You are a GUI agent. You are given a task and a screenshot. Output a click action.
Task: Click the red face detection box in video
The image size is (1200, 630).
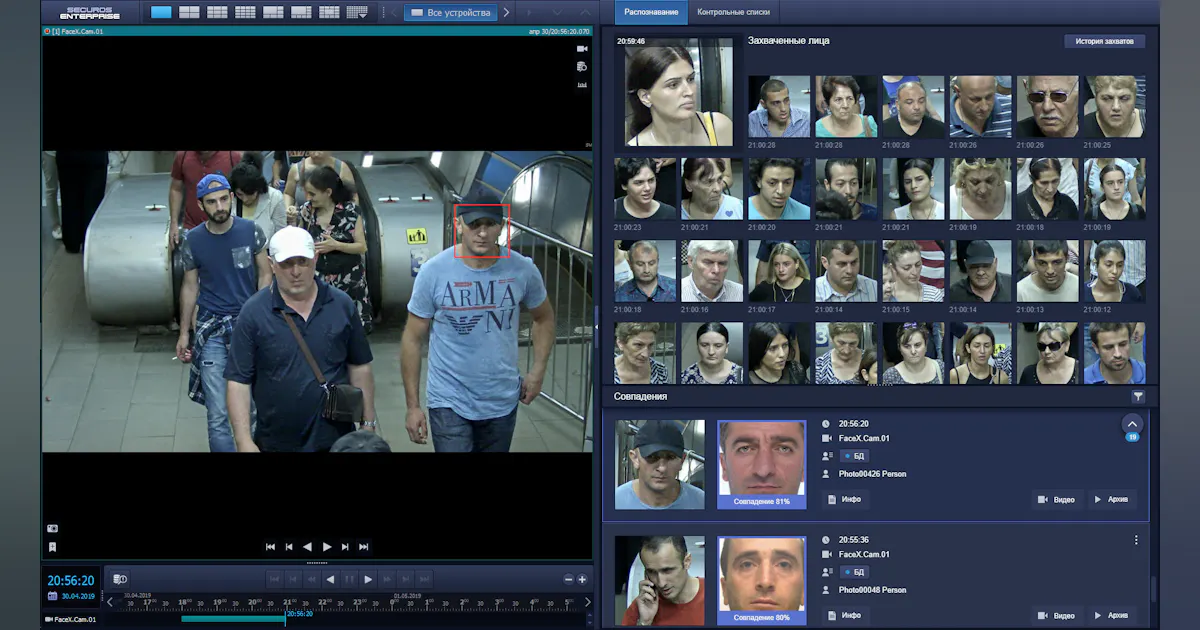482,231
